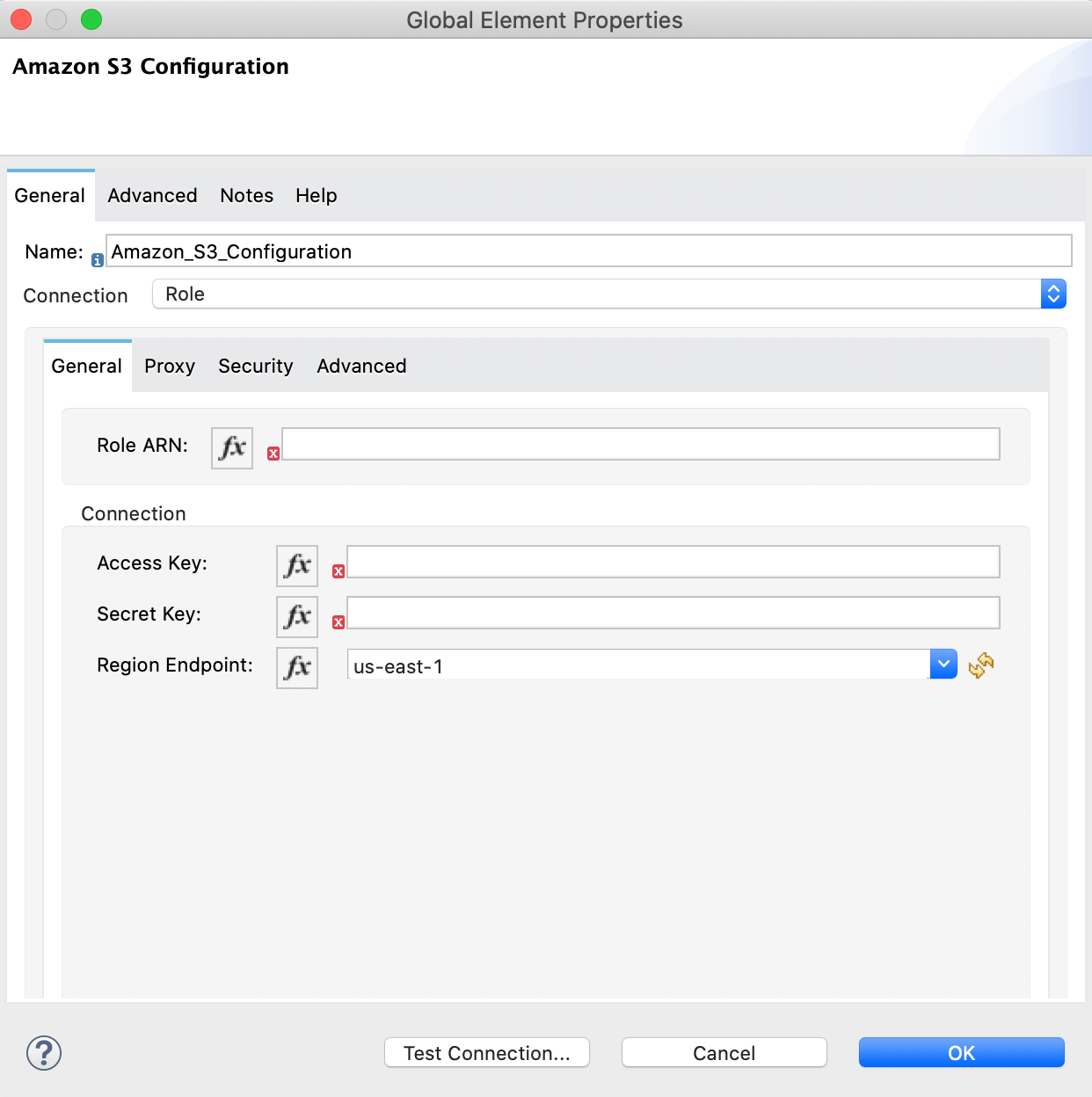The image size is (1092, 1097).
Task: Click inside the Role ARN text field
Action: pos(639,444)
